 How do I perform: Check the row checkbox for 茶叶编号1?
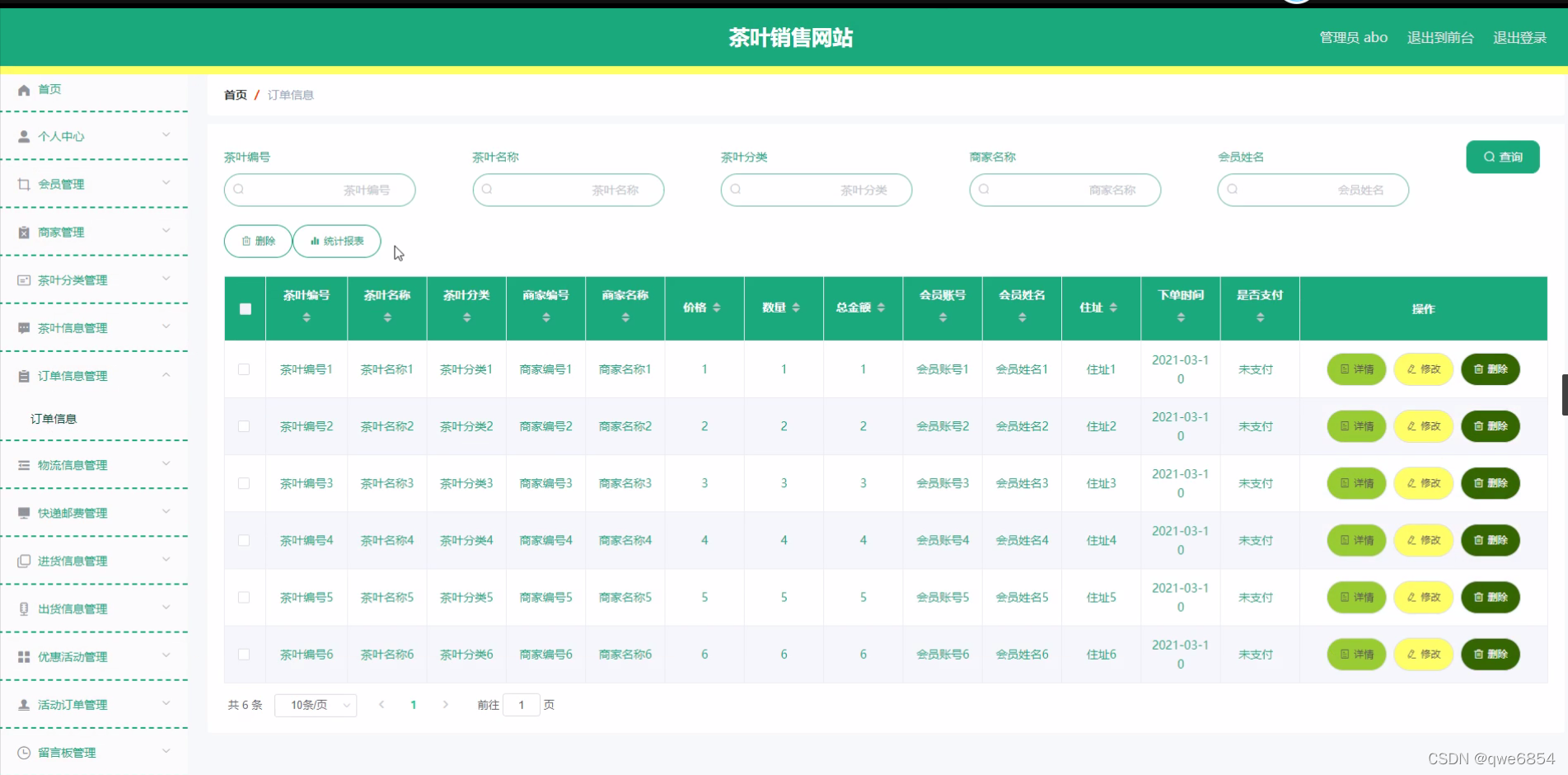pyautogui.click(x=244, y=369)
